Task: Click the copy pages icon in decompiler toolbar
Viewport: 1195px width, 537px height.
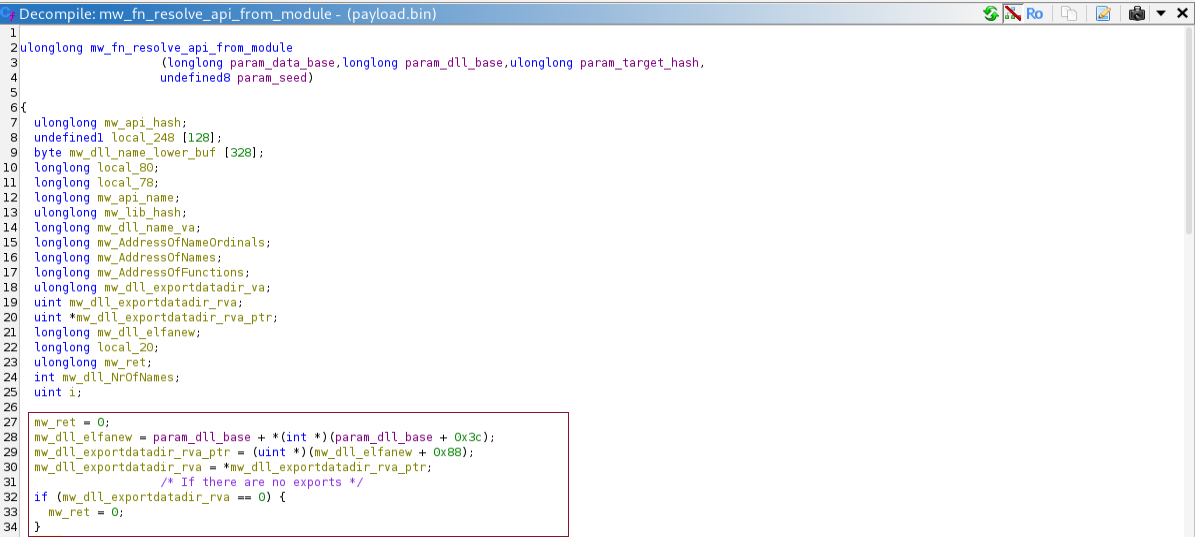Action: (1070, 13)
